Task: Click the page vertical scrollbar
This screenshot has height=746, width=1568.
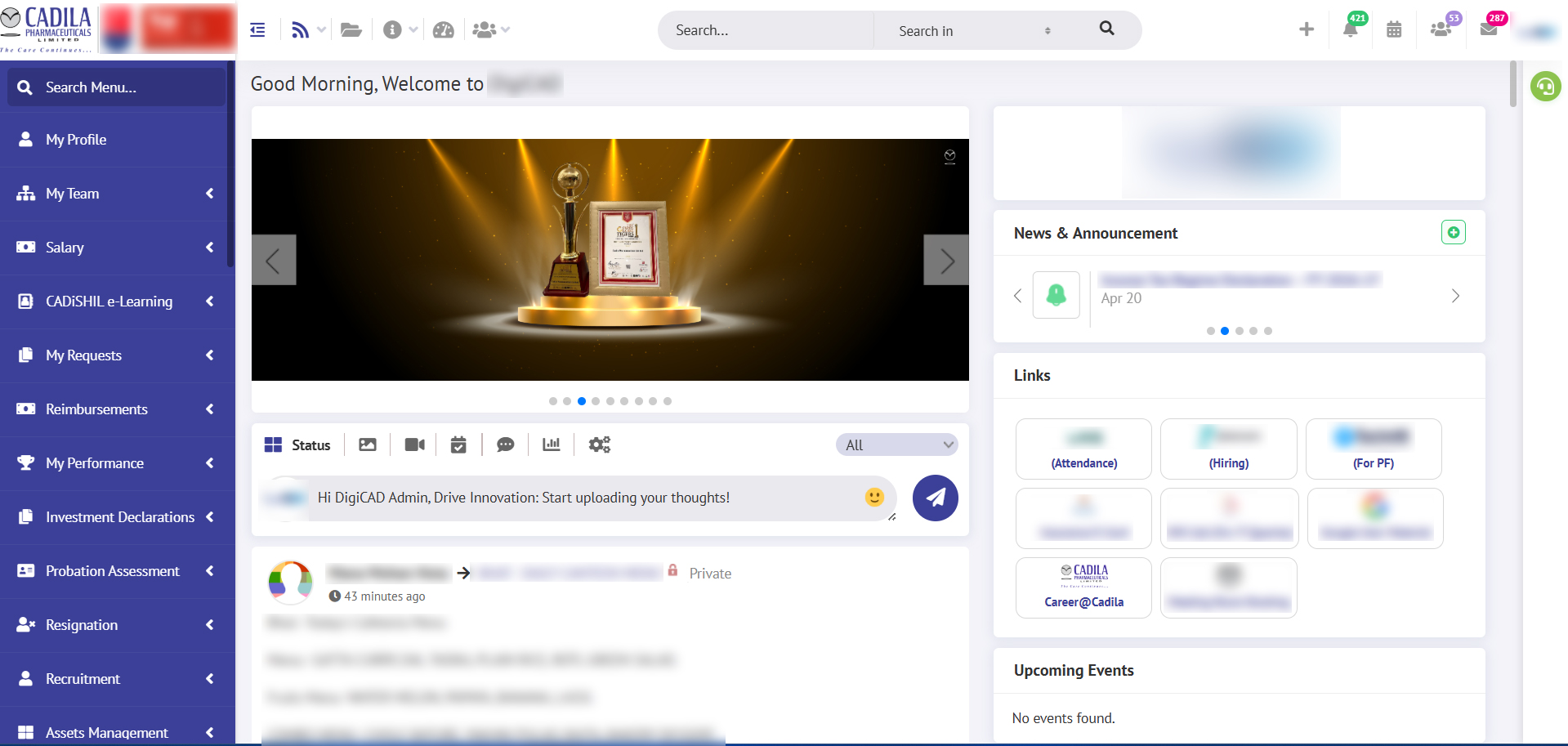Action: point(1512,84)
